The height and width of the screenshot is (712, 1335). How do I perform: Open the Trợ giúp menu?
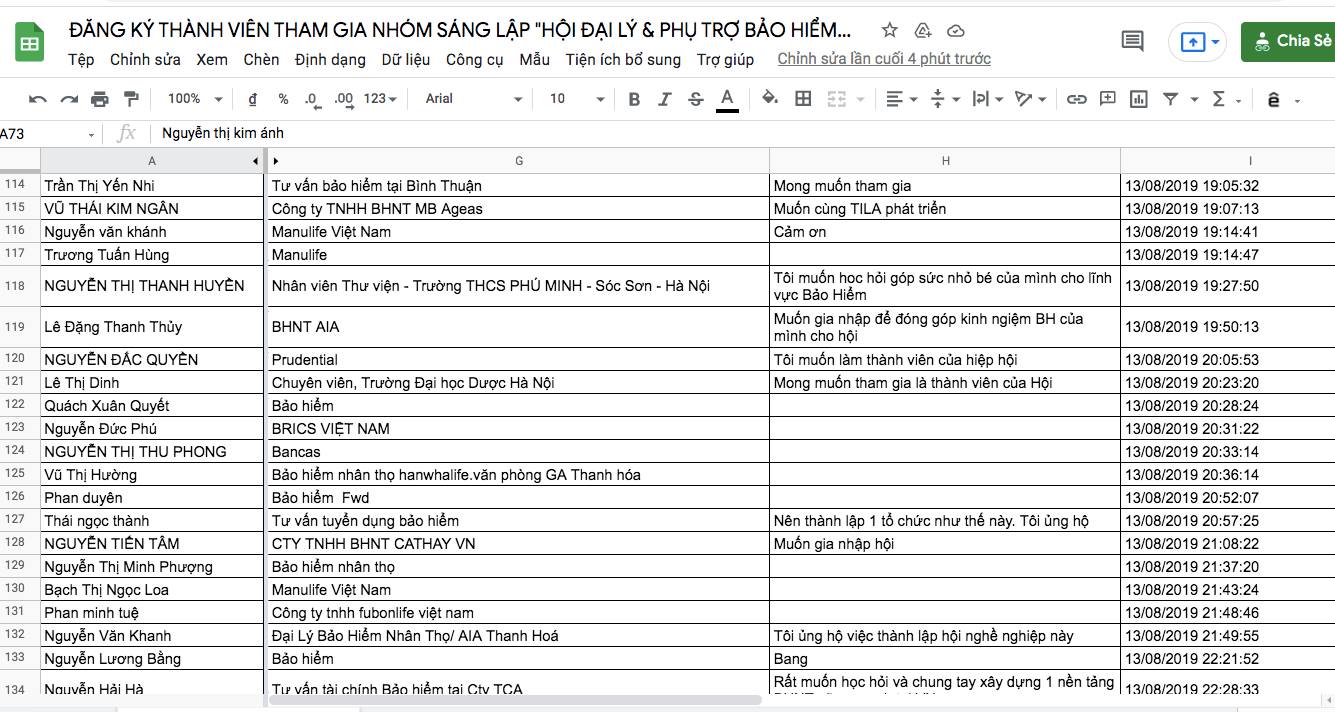click(x=725, y=59)
